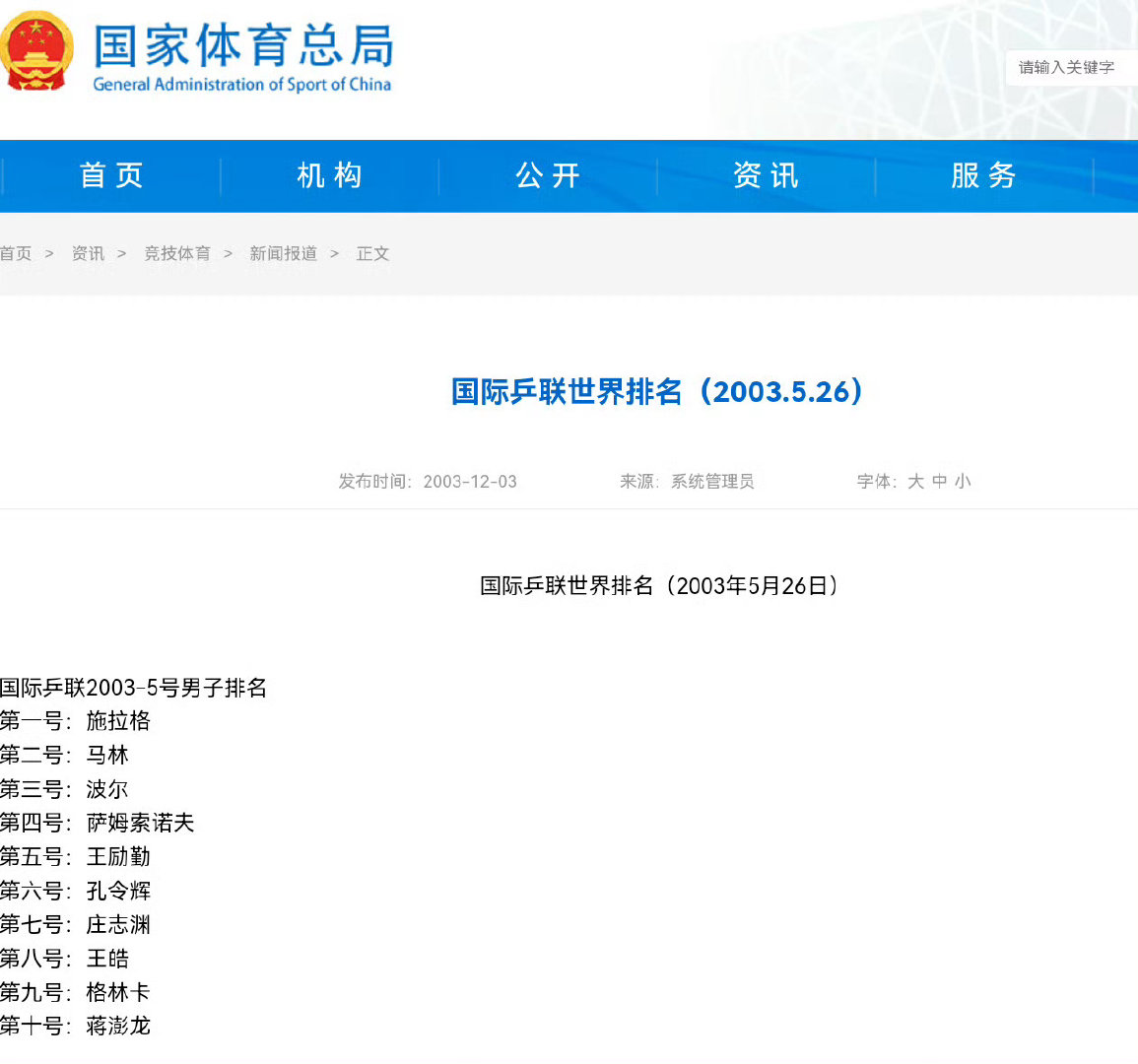Click the row 第二号：马林

(x=65, y=755)
